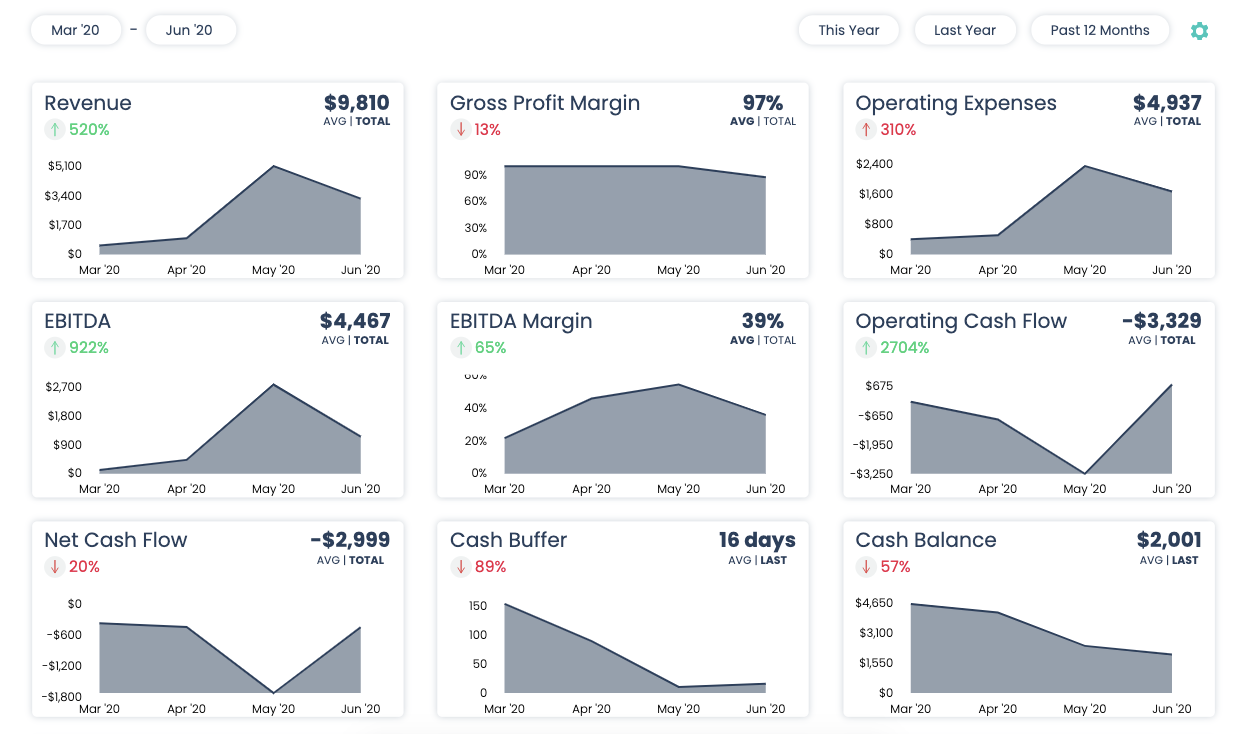Image resolution: width=1241 pixels, height=734 pixels.
Task: Click the EBITDA Margin card title
Action: coord(521,321)
